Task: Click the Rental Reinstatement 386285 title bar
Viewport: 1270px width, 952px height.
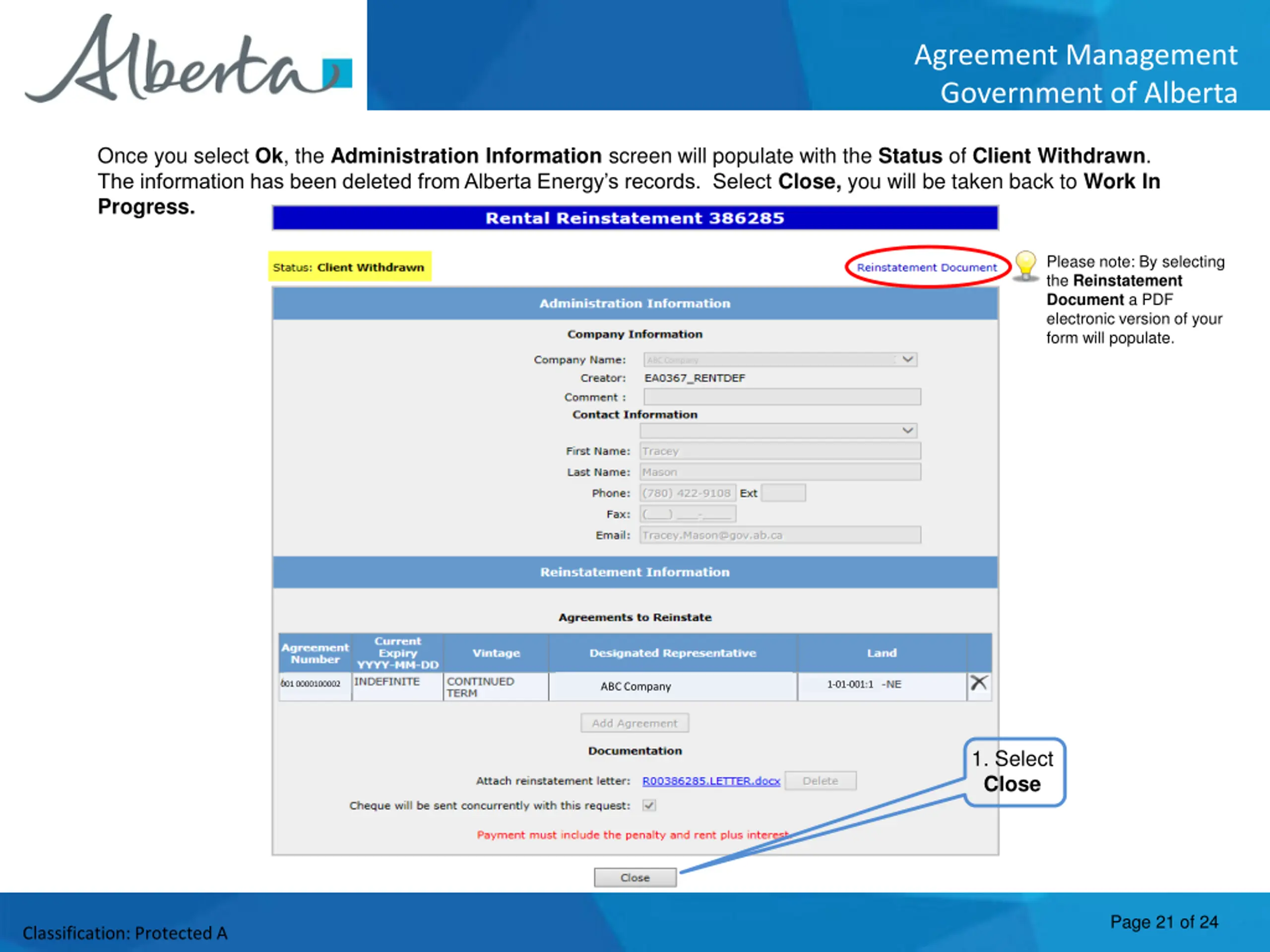Action: click(635, 218)
